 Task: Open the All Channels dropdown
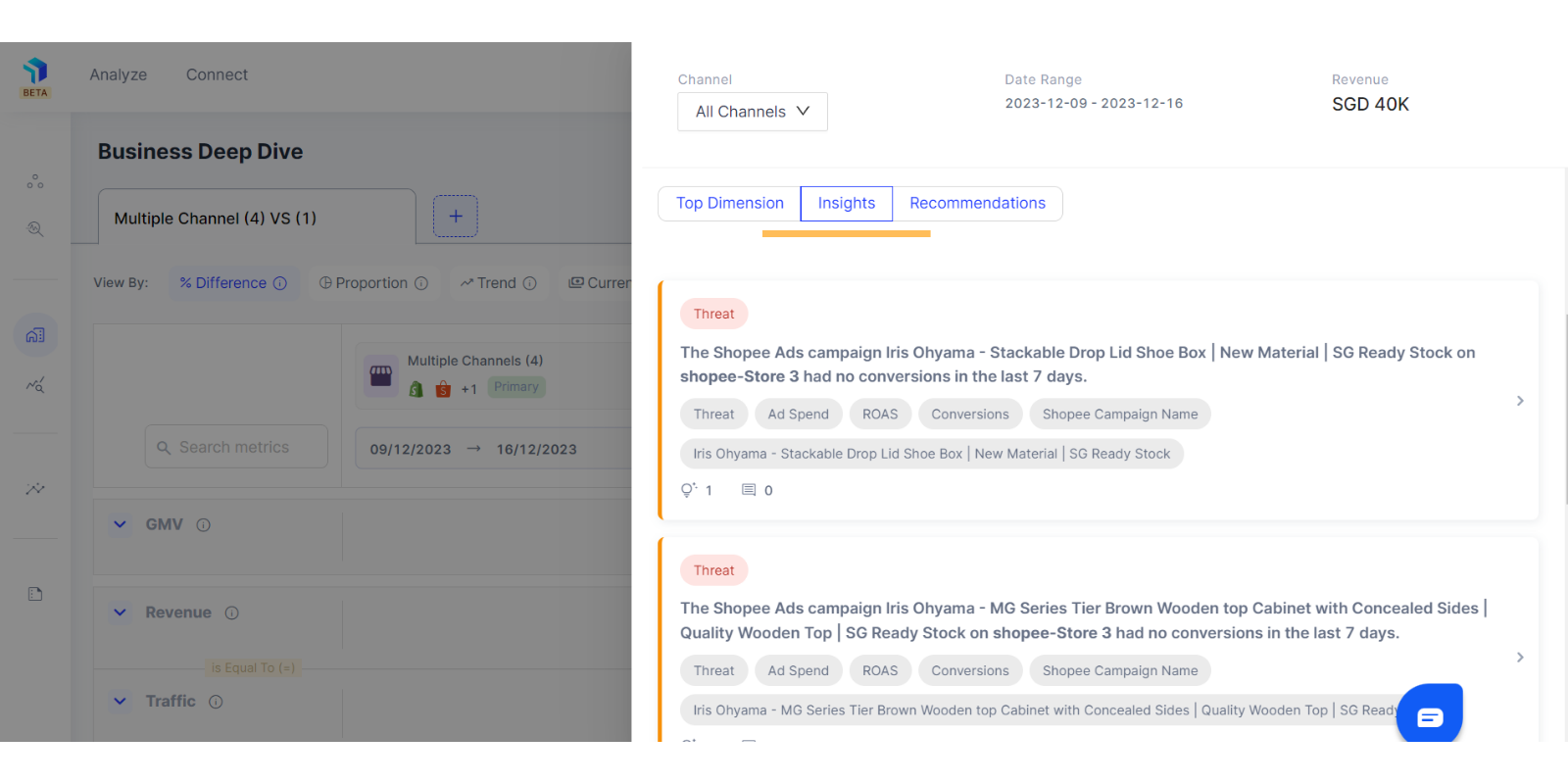[x=753, y=112]
